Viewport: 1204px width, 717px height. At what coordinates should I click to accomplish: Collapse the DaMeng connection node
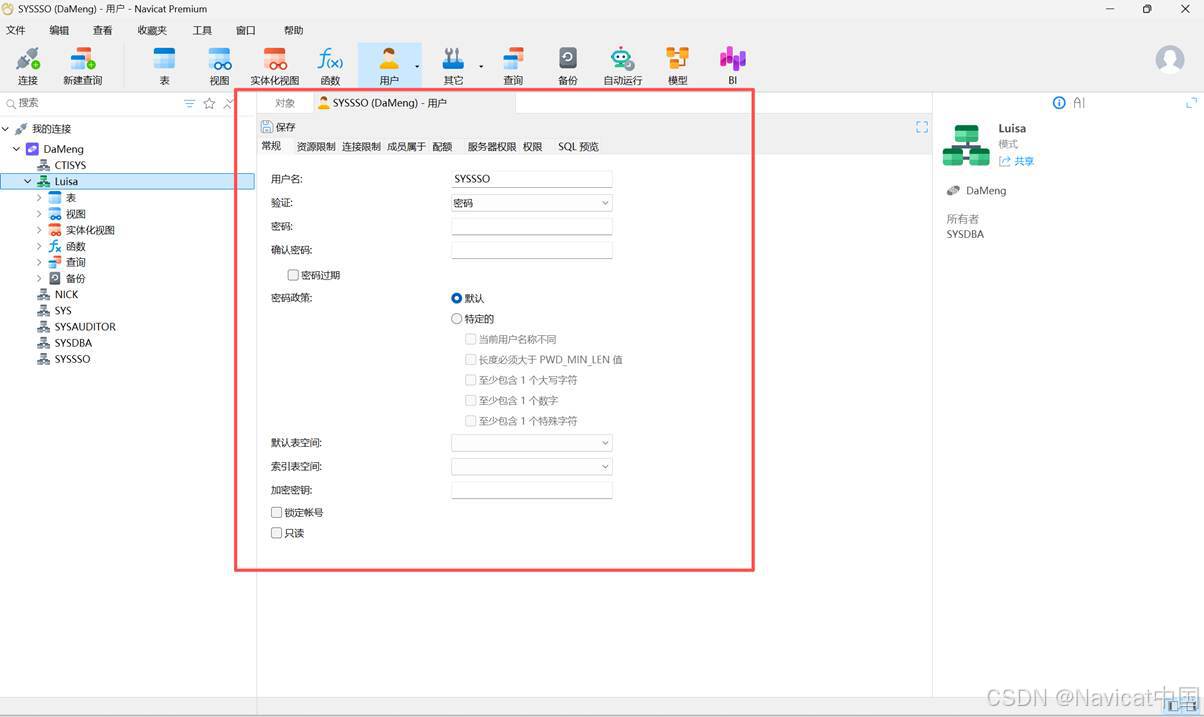tap(17, 149)
